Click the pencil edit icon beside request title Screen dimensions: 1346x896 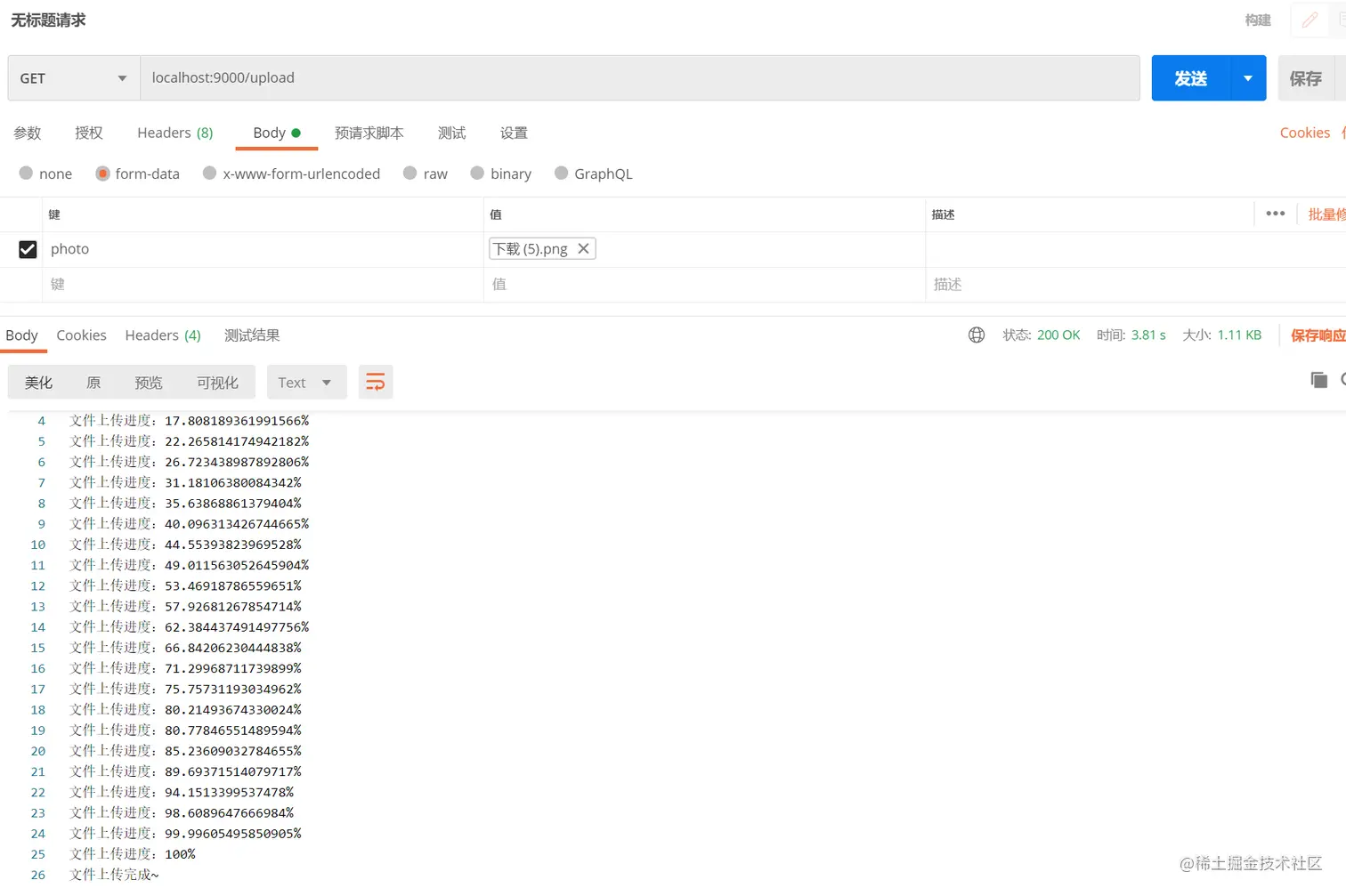pos(1310,20)
